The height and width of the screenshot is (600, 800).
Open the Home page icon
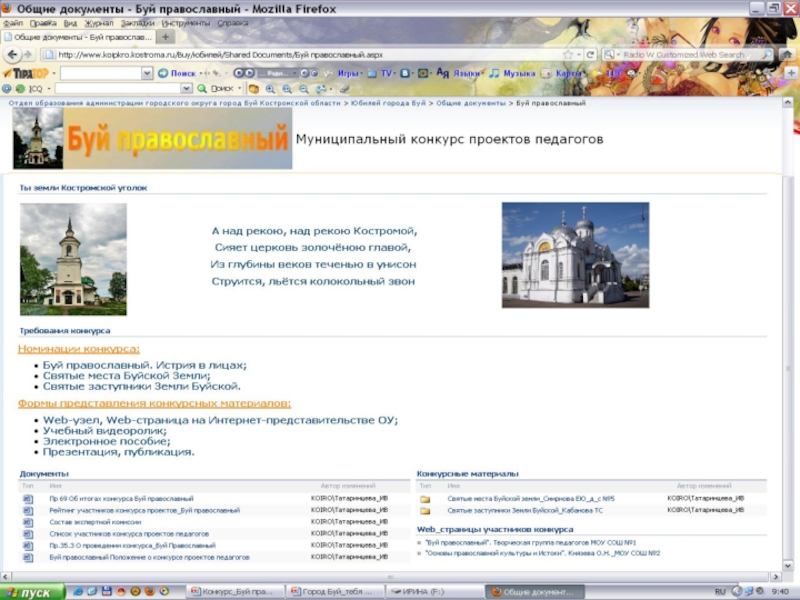[787, 54]
